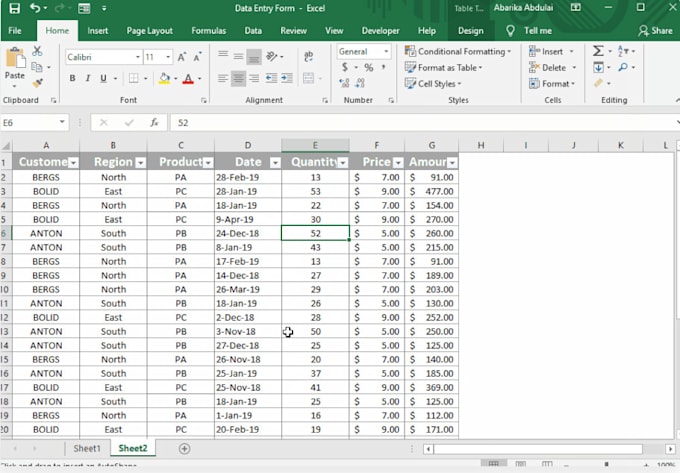Toggle Bold formatting
The height and width of the screenshot is (473, 680).
point(72,78)
